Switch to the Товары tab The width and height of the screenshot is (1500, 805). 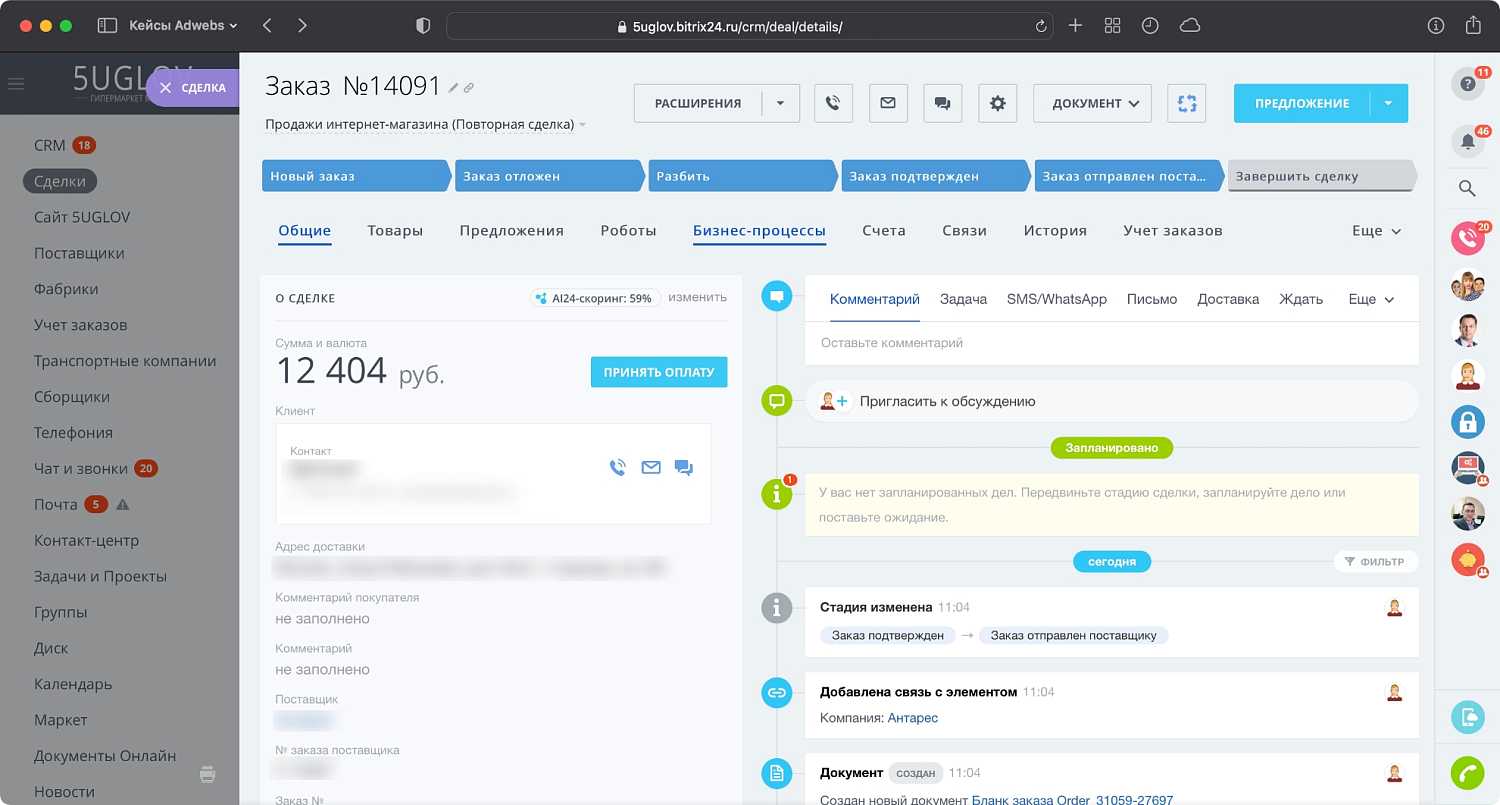[x=395, y=230]
